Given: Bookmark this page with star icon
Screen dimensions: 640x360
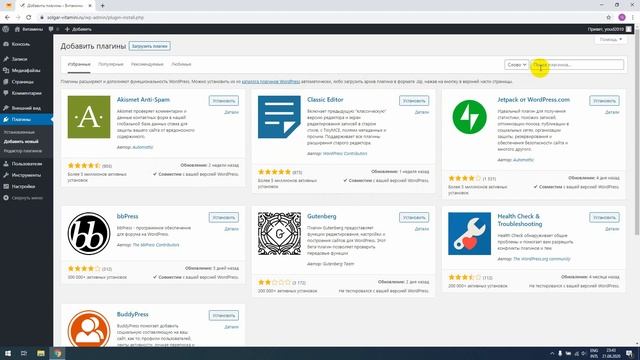Looking at the screenshot, I should (x=609, y=18).
